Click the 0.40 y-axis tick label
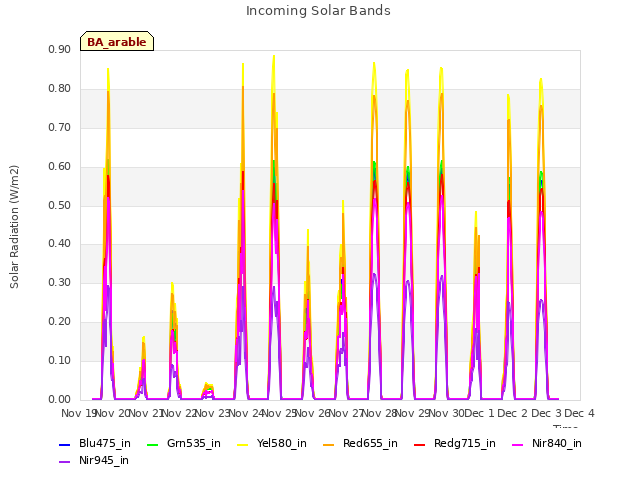 pyautogui.click(x=60, y=244)
